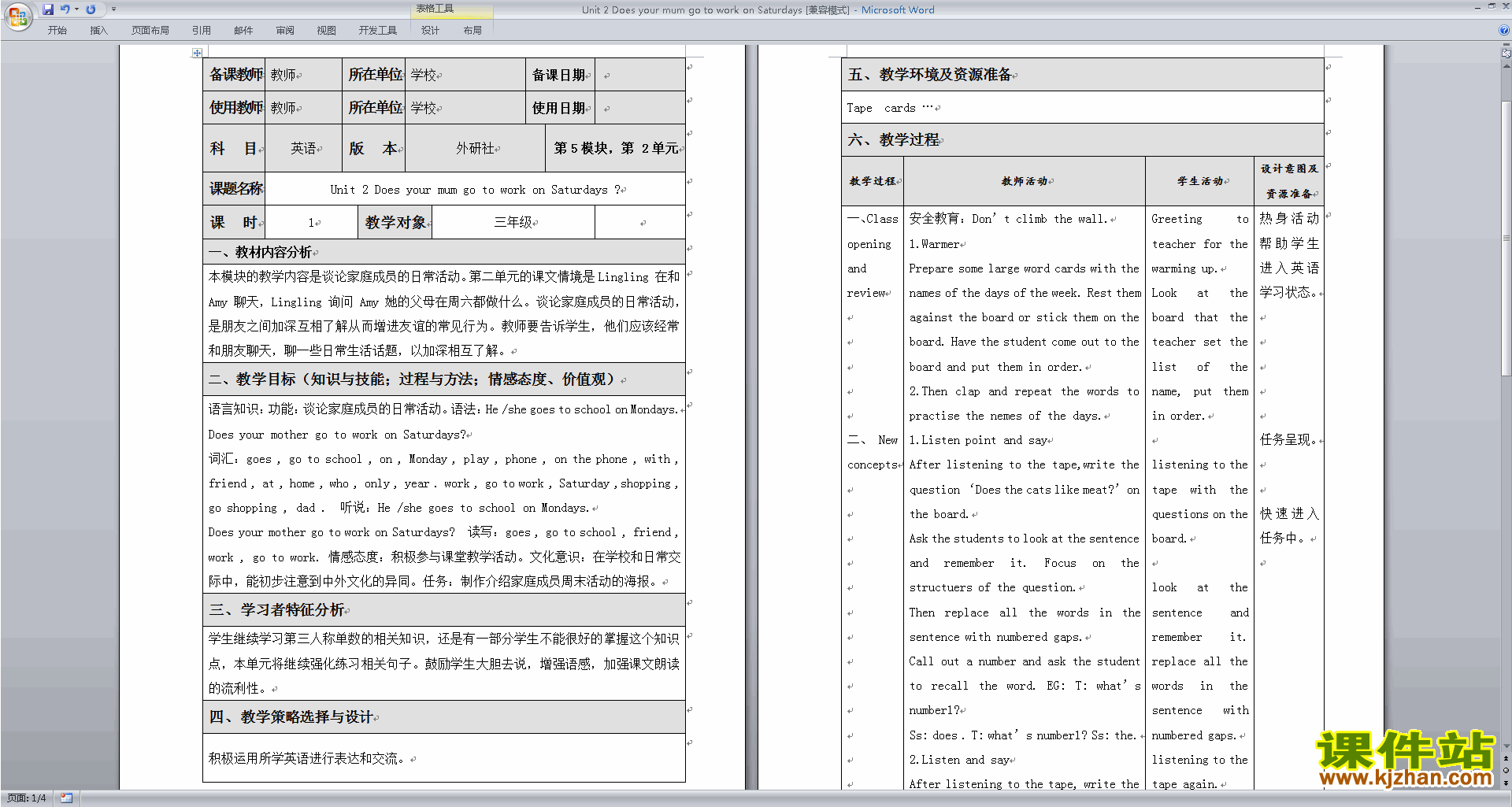This screenshot has width=1512, height=807.
Task: Switch to the 页面布局 ribbon tab
Action: point(150,30)
